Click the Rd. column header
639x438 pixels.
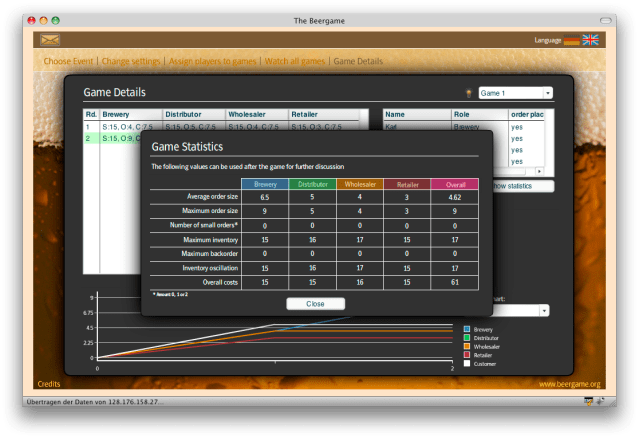tap(91, 114)
